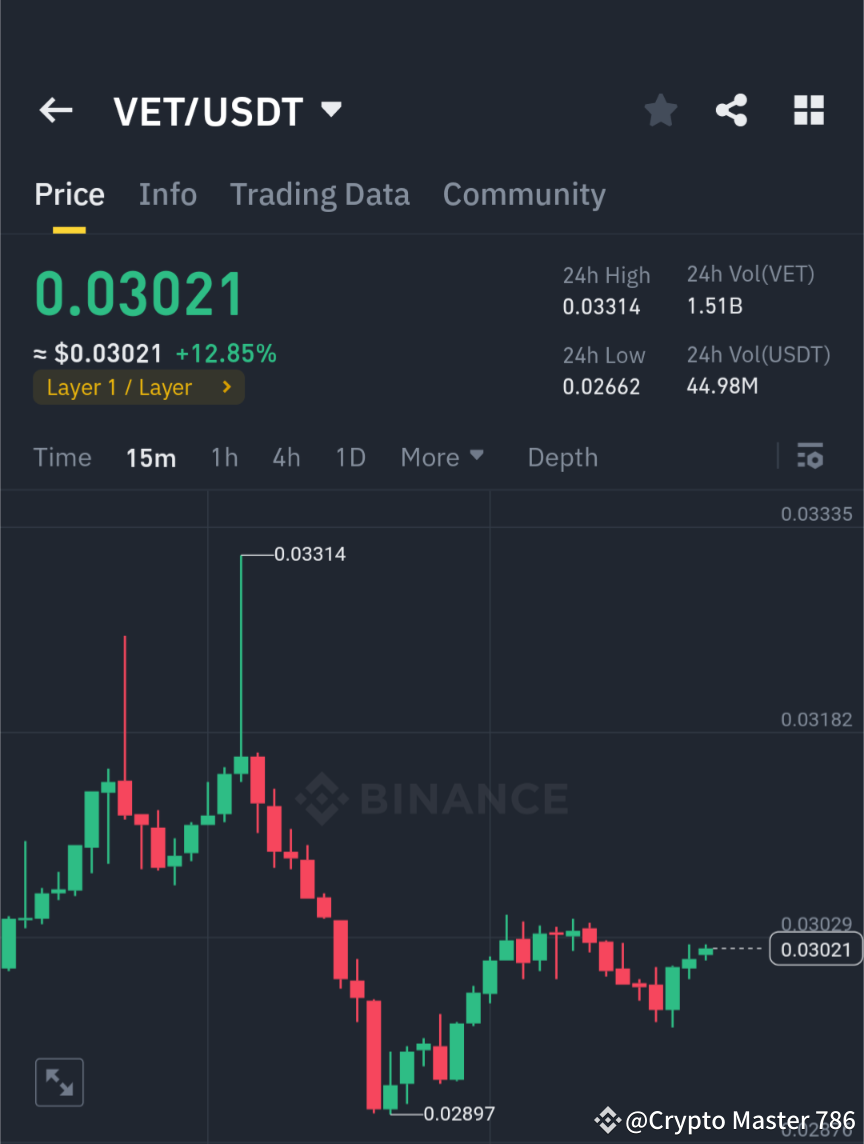Open the Community tab
864x1144 pixels.
click(524, 194)
